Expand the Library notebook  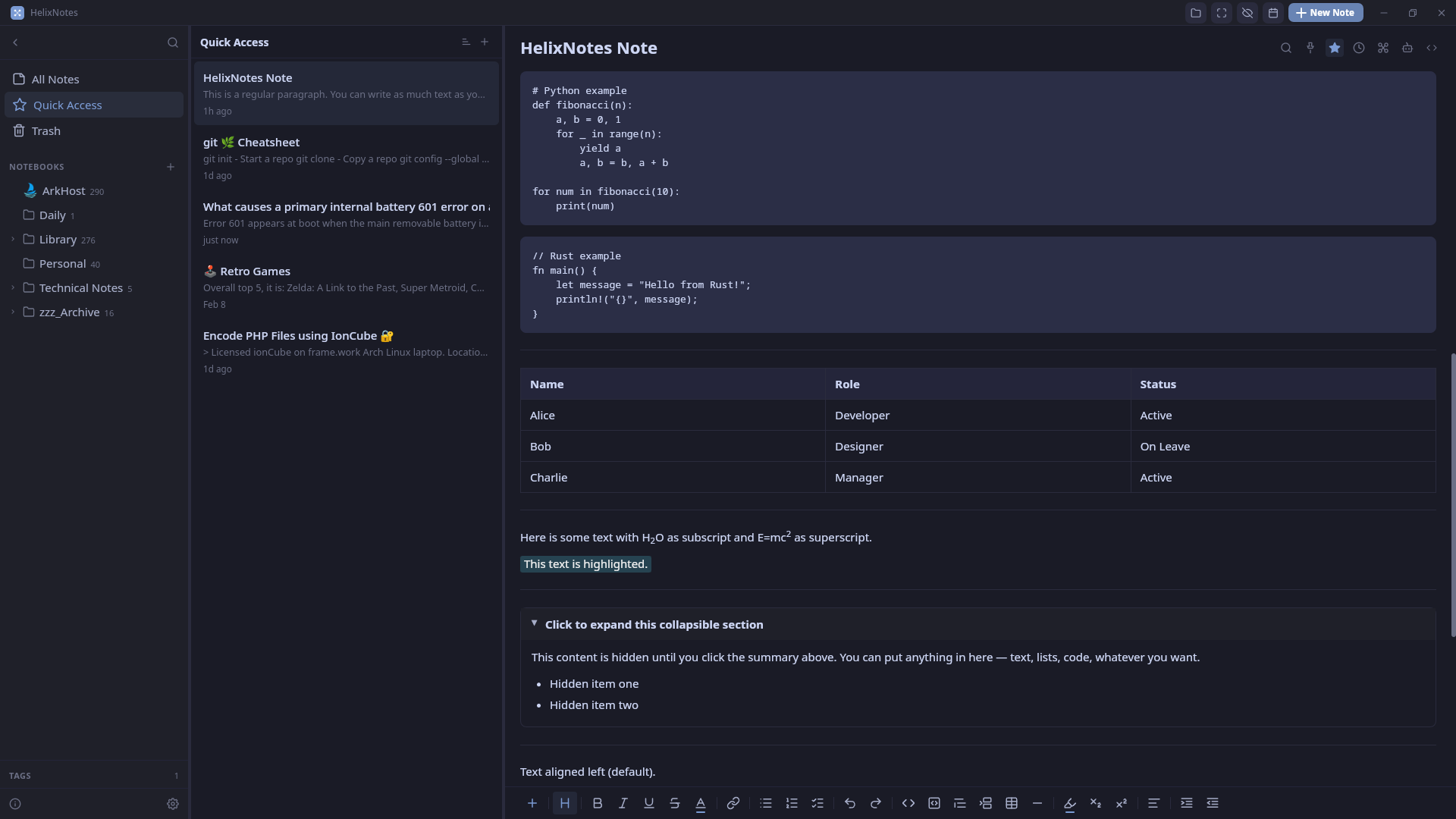[x=13, y=240]
